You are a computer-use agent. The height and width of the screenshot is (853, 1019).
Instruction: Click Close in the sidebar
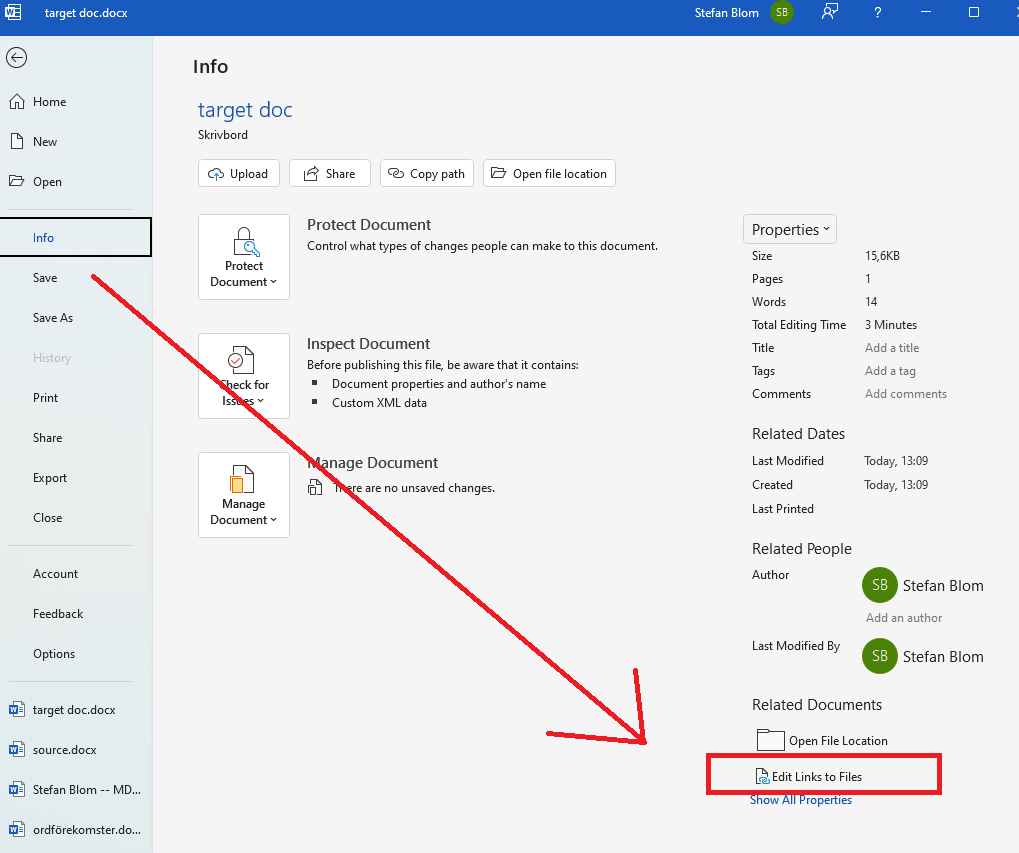point(77,518)
